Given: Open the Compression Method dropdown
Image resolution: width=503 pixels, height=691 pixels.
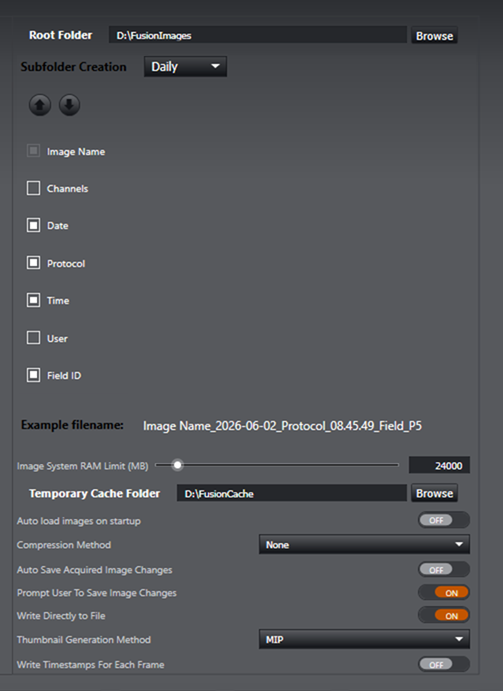Looking at the screenshot, I should 364,545.
